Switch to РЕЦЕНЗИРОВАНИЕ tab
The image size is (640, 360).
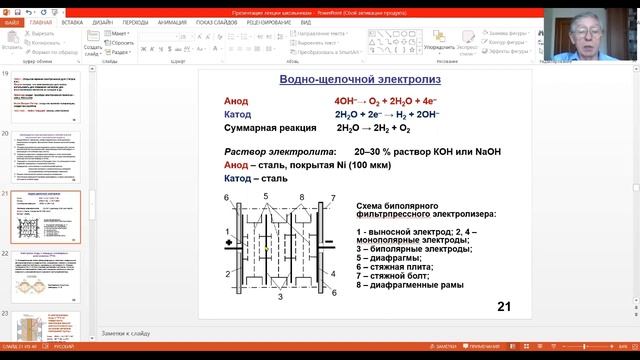[269, 23]
